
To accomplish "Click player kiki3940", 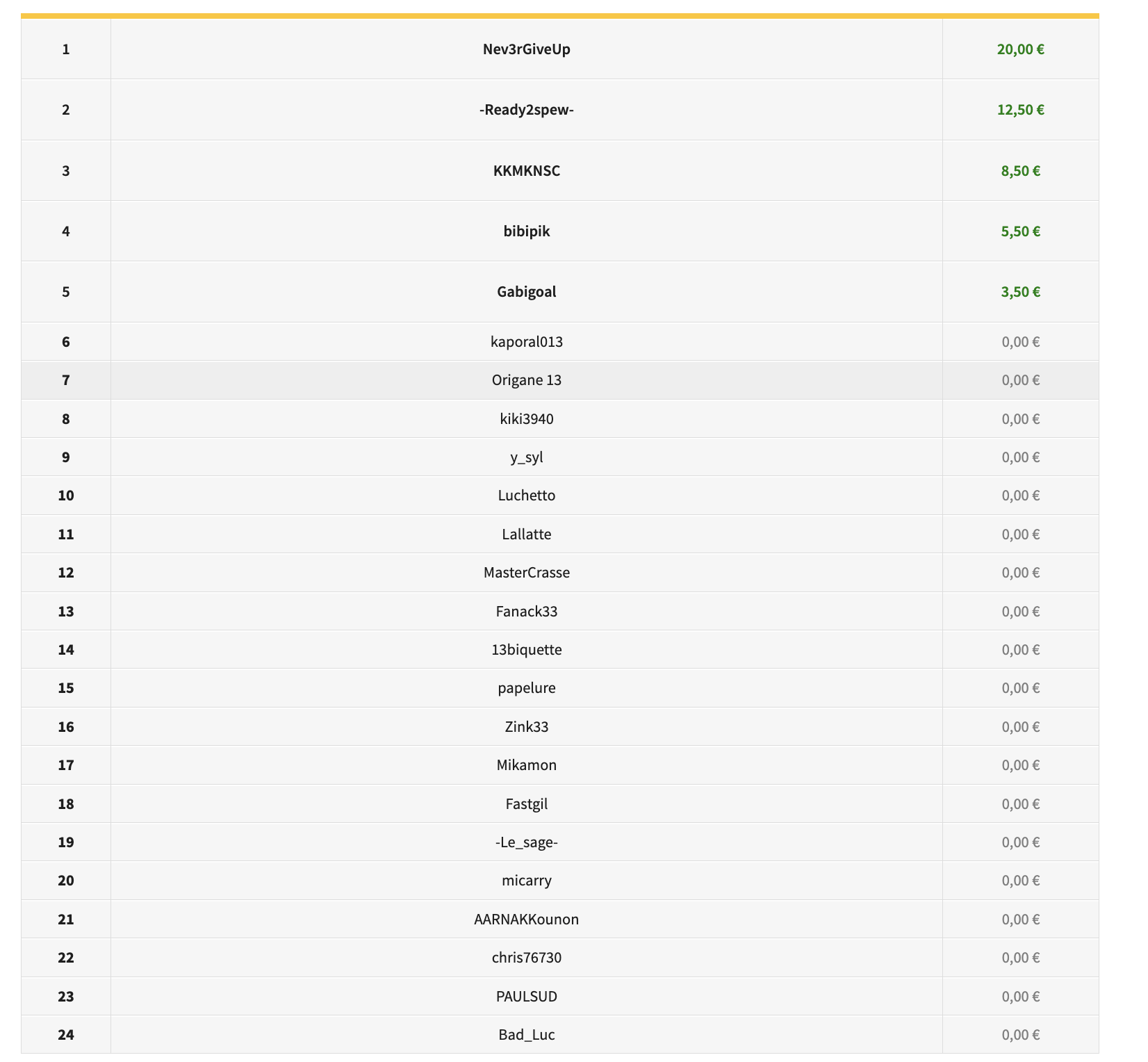I will (x=526, y=419).
